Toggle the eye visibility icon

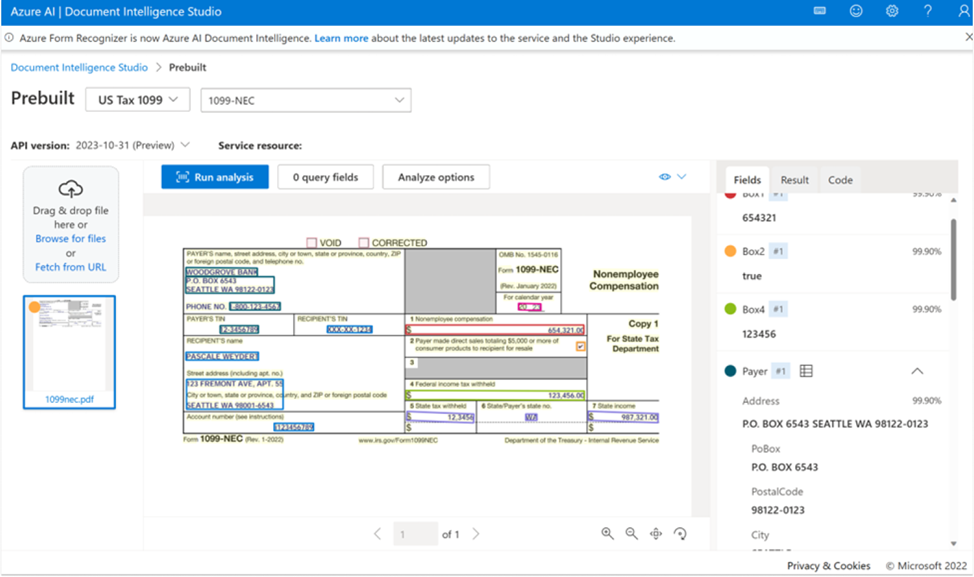[x=665, y=177]
